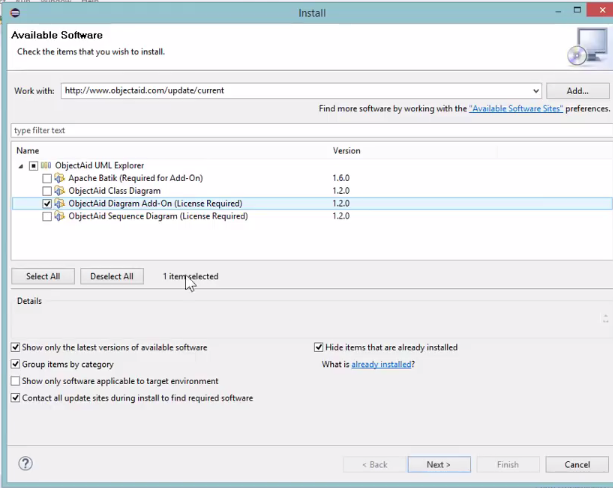Viewport: 613px width, 488px height.
Task: Click the Work with URL field
Action: point(301,91)
